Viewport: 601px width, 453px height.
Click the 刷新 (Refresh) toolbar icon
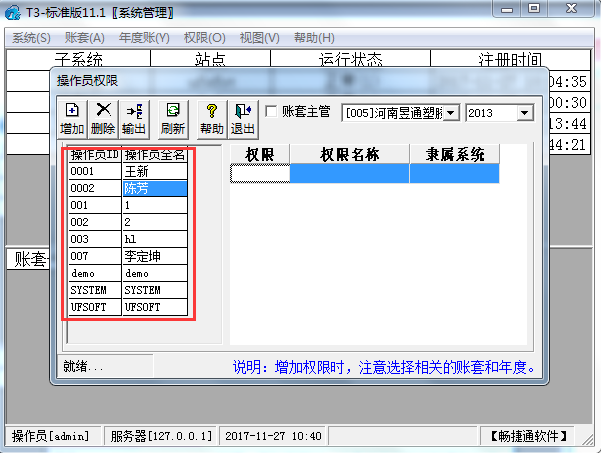(x=173, y=119)
